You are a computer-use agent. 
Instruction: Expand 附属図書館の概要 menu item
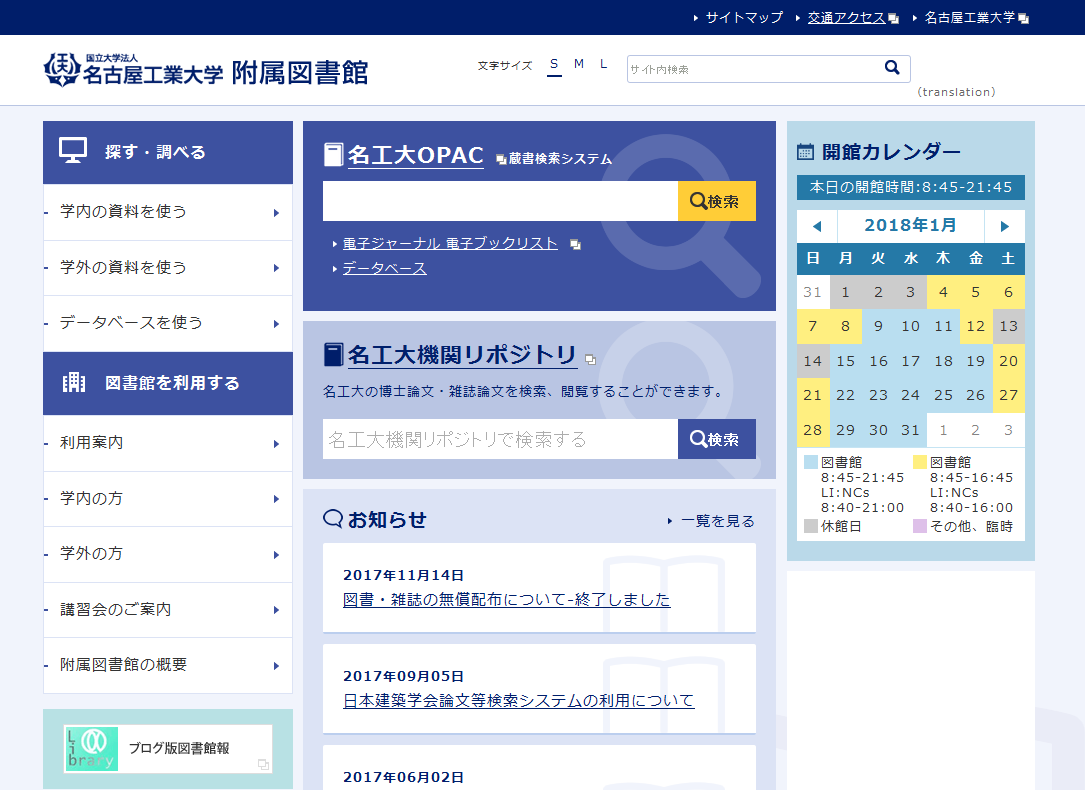(168, 665)
